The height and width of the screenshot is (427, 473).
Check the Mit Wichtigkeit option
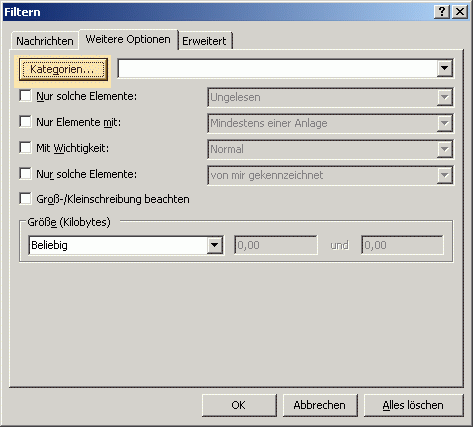25,147
